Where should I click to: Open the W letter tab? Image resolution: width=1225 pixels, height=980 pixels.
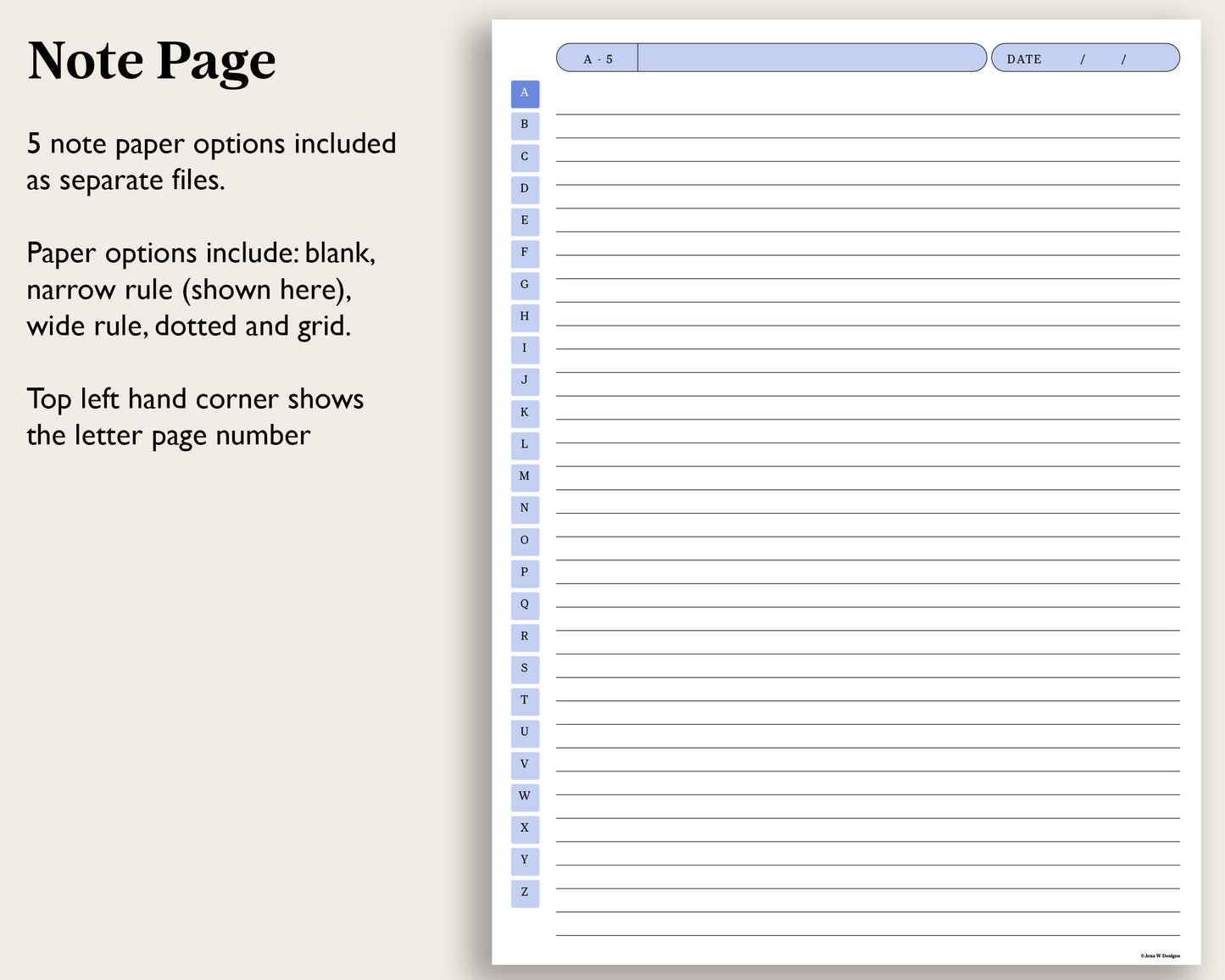pyautogui.click(x=524, y=797)
